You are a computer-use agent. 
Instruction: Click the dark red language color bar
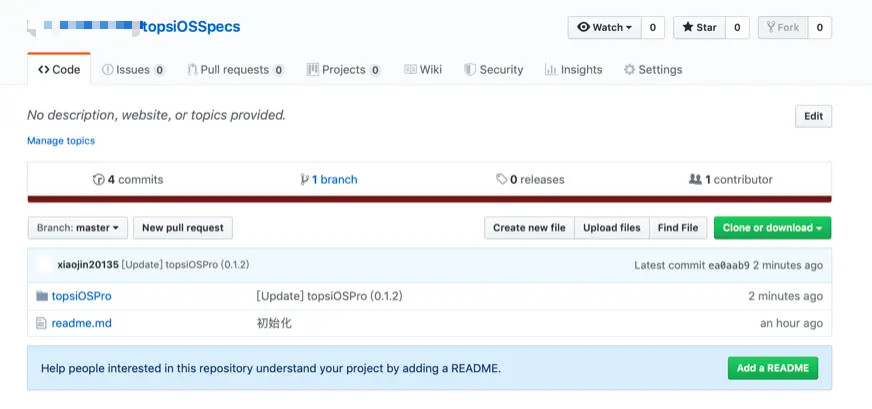coord(429,199)
